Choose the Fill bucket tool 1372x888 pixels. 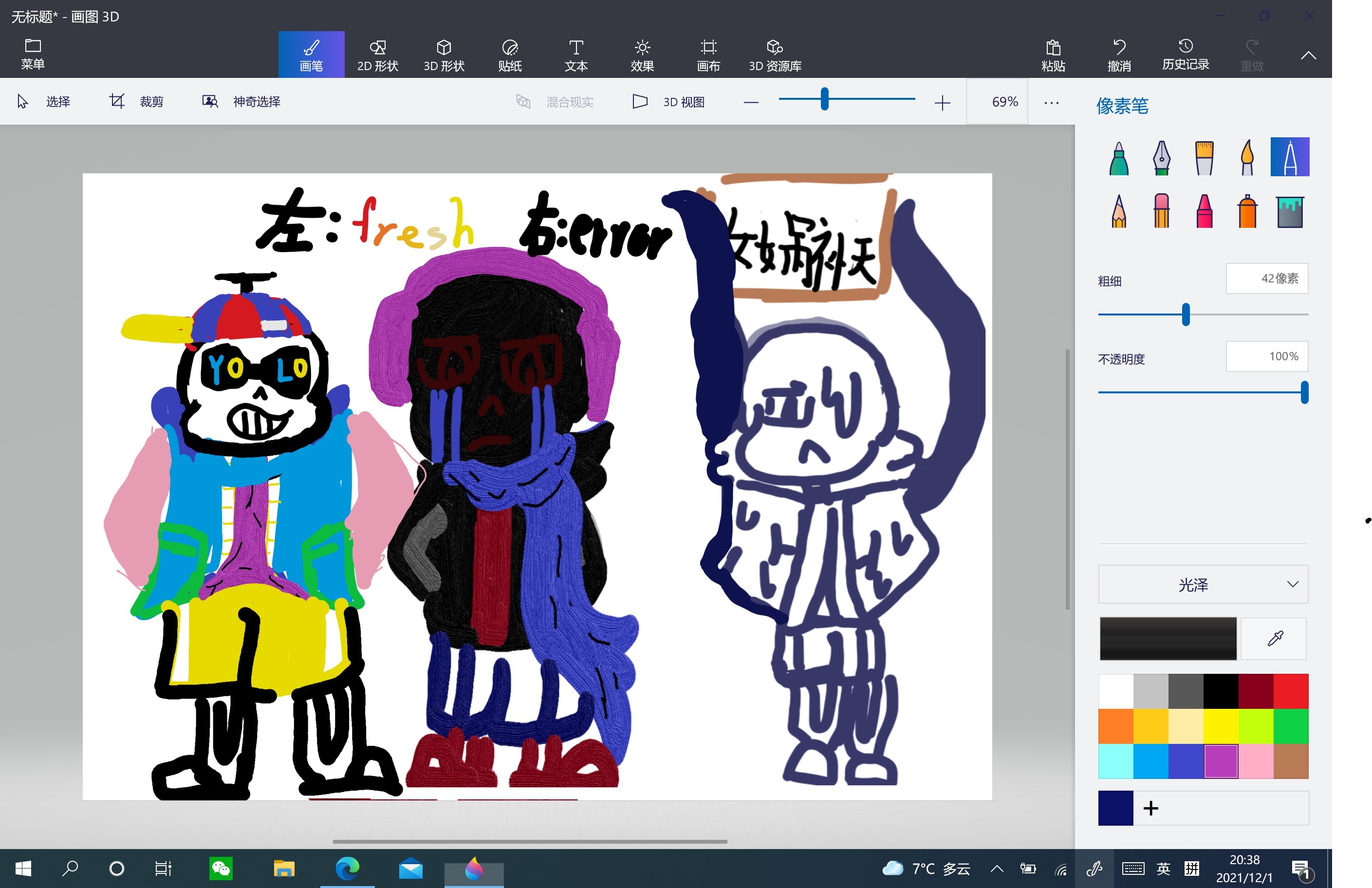[x=1290, y=211]
